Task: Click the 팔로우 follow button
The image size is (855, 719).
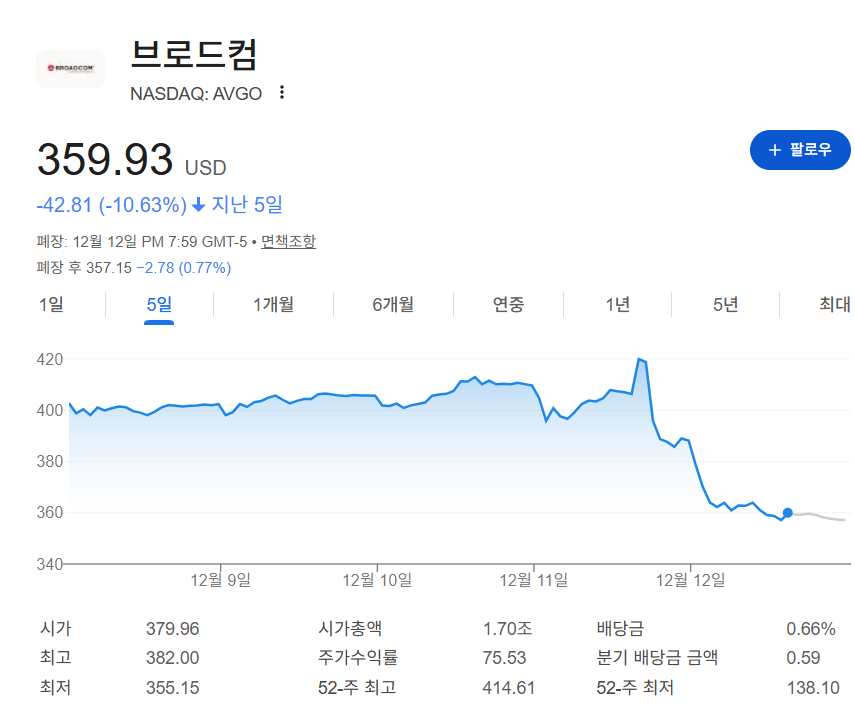Action: 800,150
